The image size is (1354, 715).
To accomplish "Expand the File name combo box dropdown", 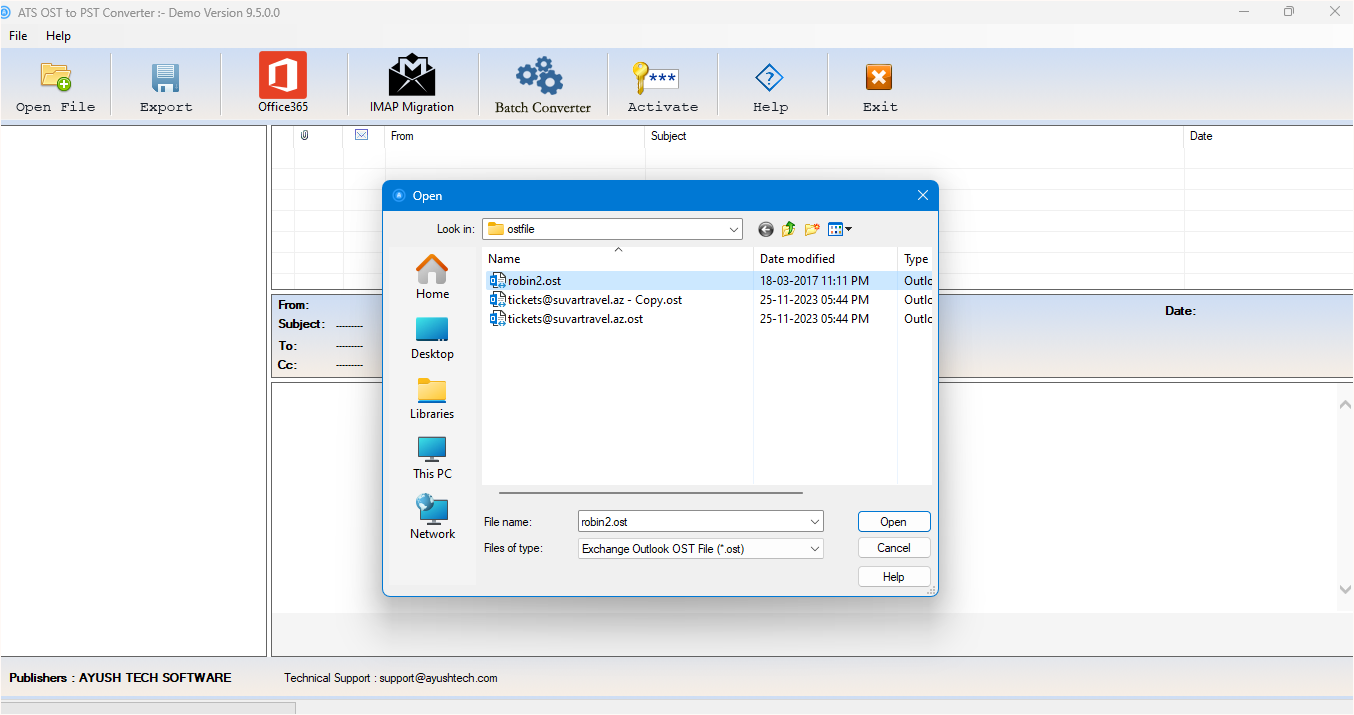I will click(x=815, y=522).
